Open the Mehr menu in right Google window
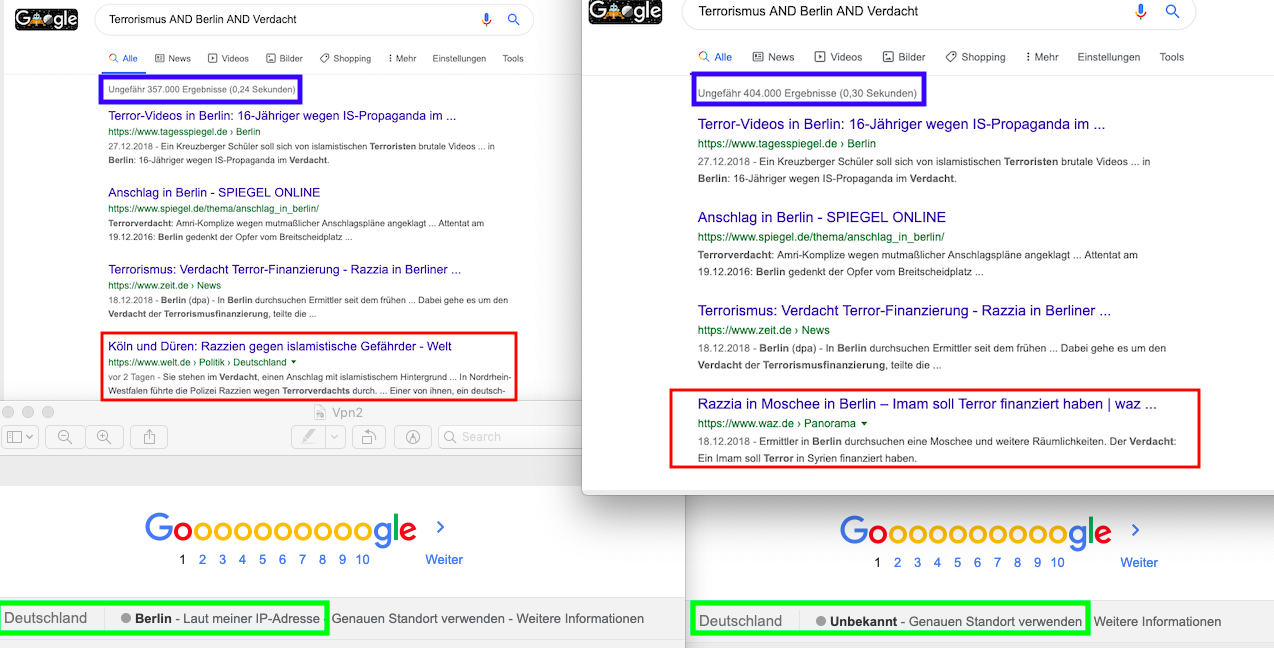 (x=1042, y=57)
